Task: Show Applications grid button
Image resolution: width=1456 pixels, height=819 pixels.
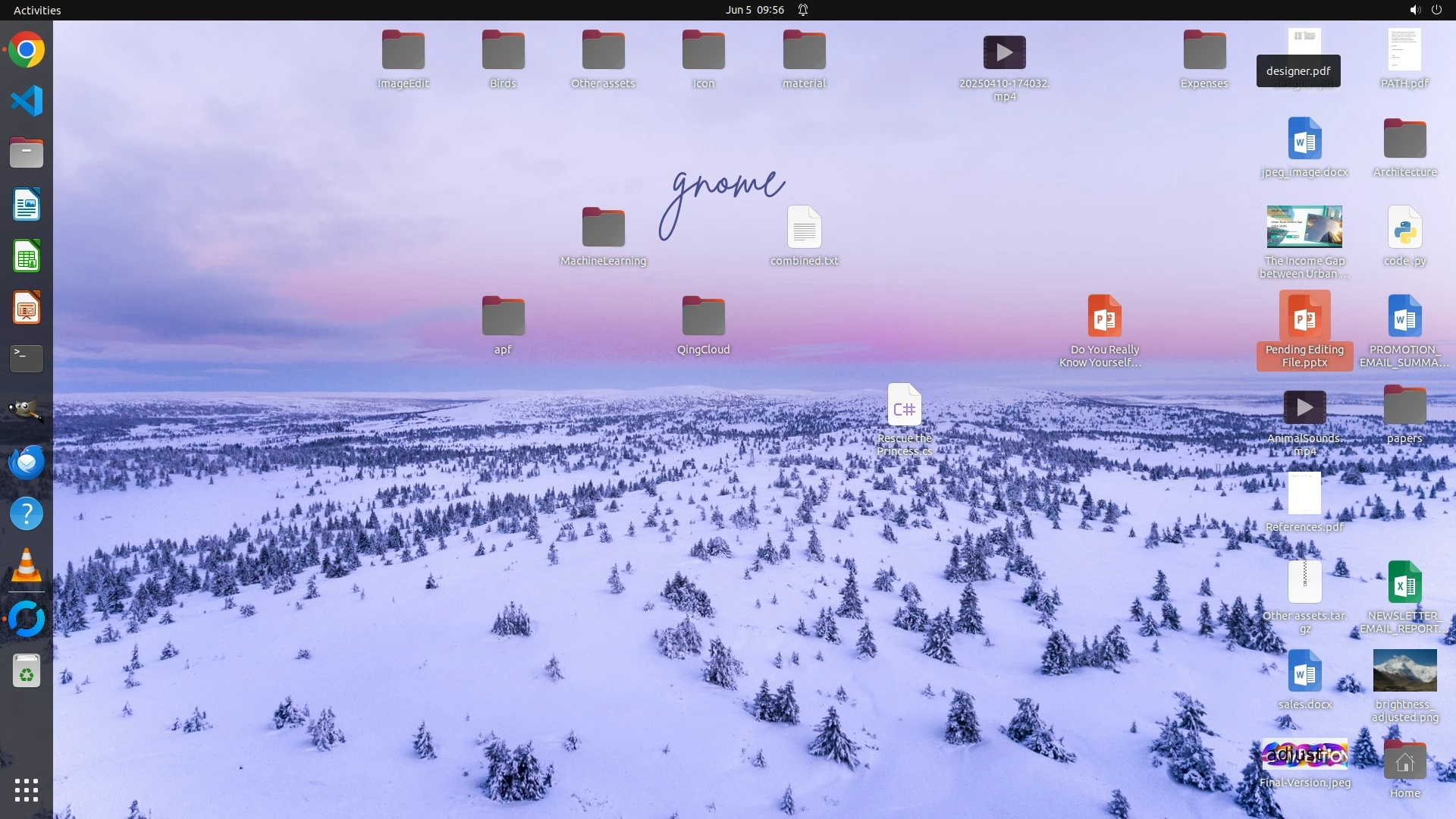Action: point(27,790)
